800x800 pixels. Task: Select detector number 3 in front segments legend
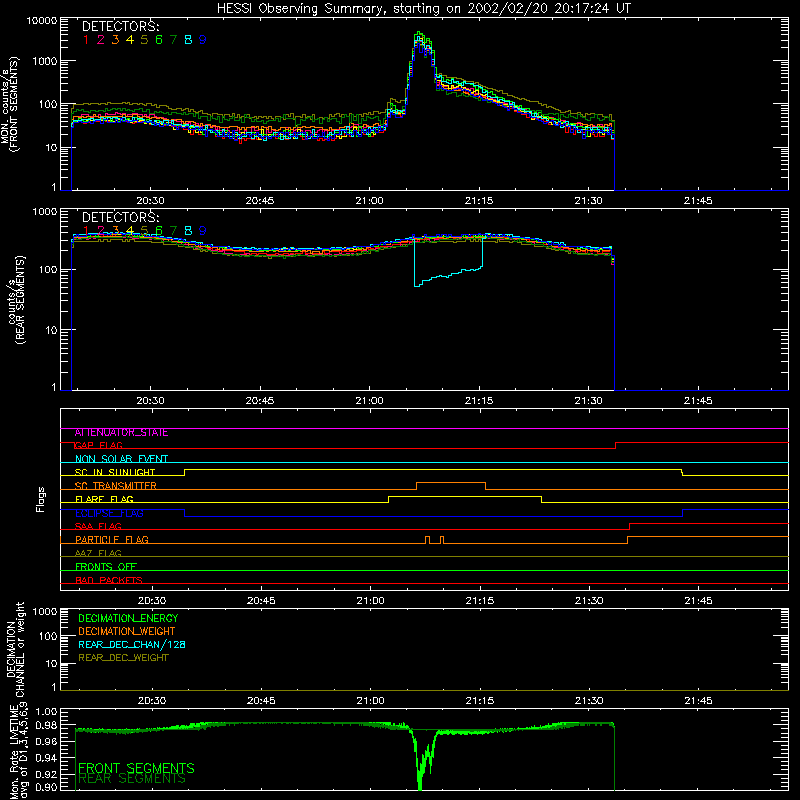click(115, 40)
